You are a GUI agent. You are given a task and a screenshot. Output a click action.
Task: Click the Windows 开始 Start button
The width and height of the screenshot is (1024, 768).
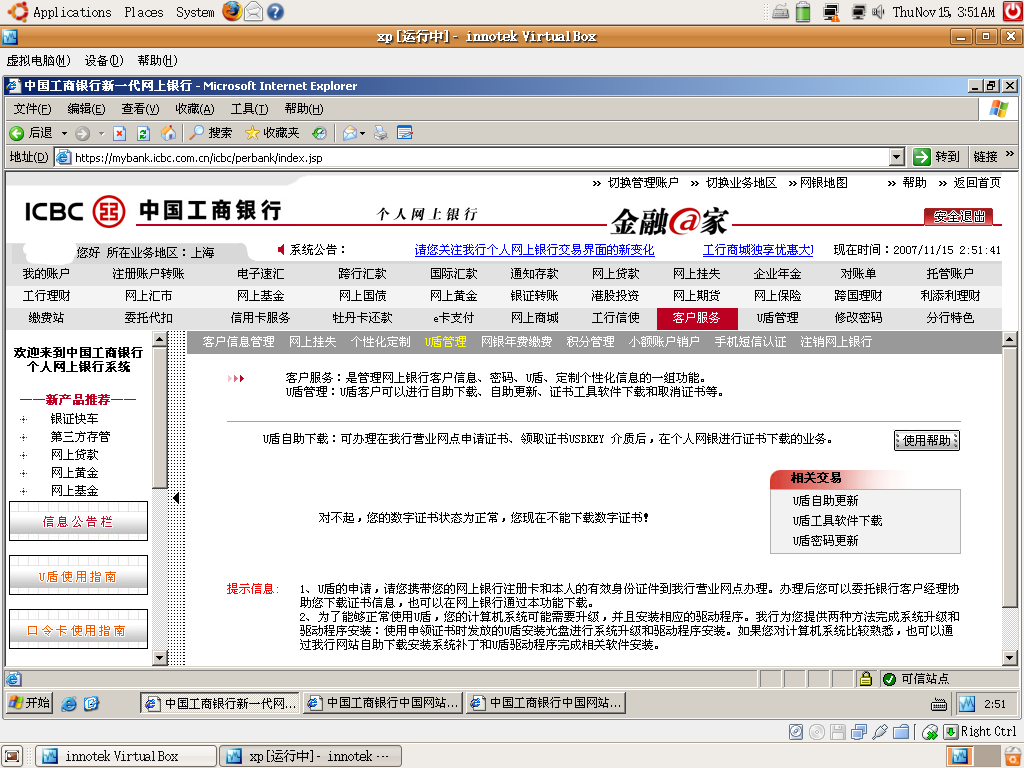(x=29, y=703)
